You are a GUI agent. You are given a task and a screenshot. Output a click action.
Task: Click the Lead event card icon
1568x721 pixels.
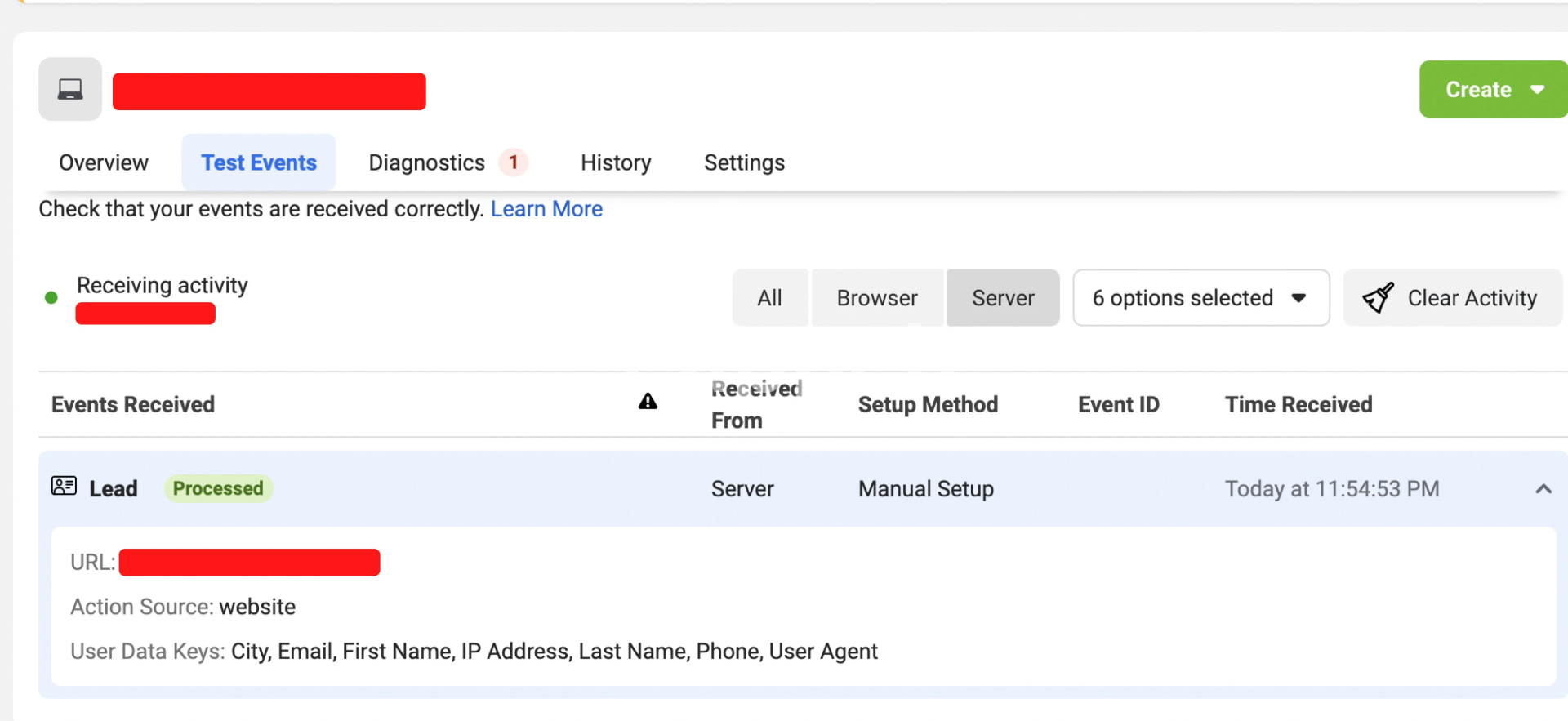(x=64, y=487)
